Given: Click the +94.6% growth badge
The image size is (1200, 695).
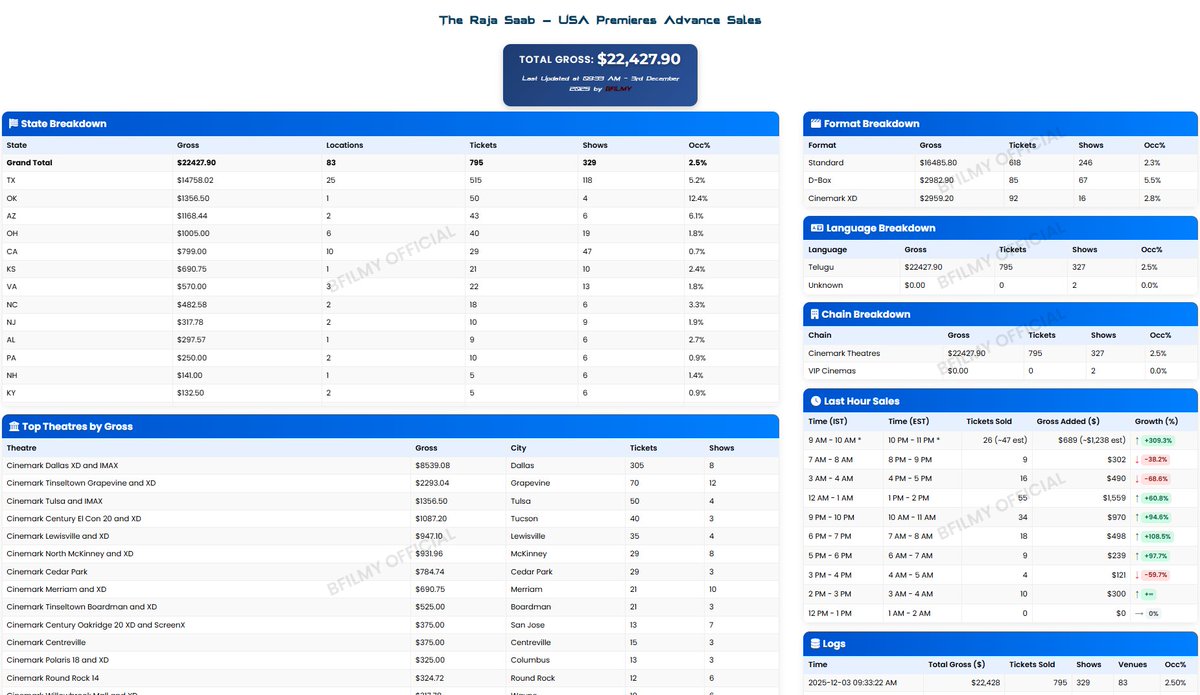Looking at the screenshot, I should [1159, 517].
